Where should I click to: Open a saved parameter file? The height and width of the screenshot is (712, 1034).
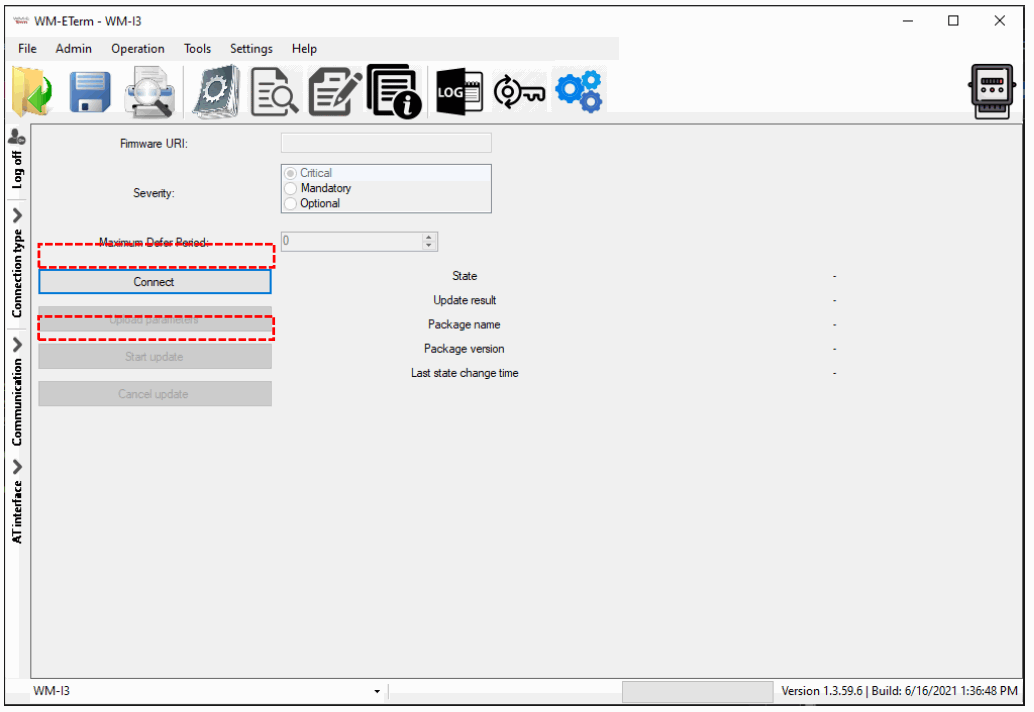point(30,90)
